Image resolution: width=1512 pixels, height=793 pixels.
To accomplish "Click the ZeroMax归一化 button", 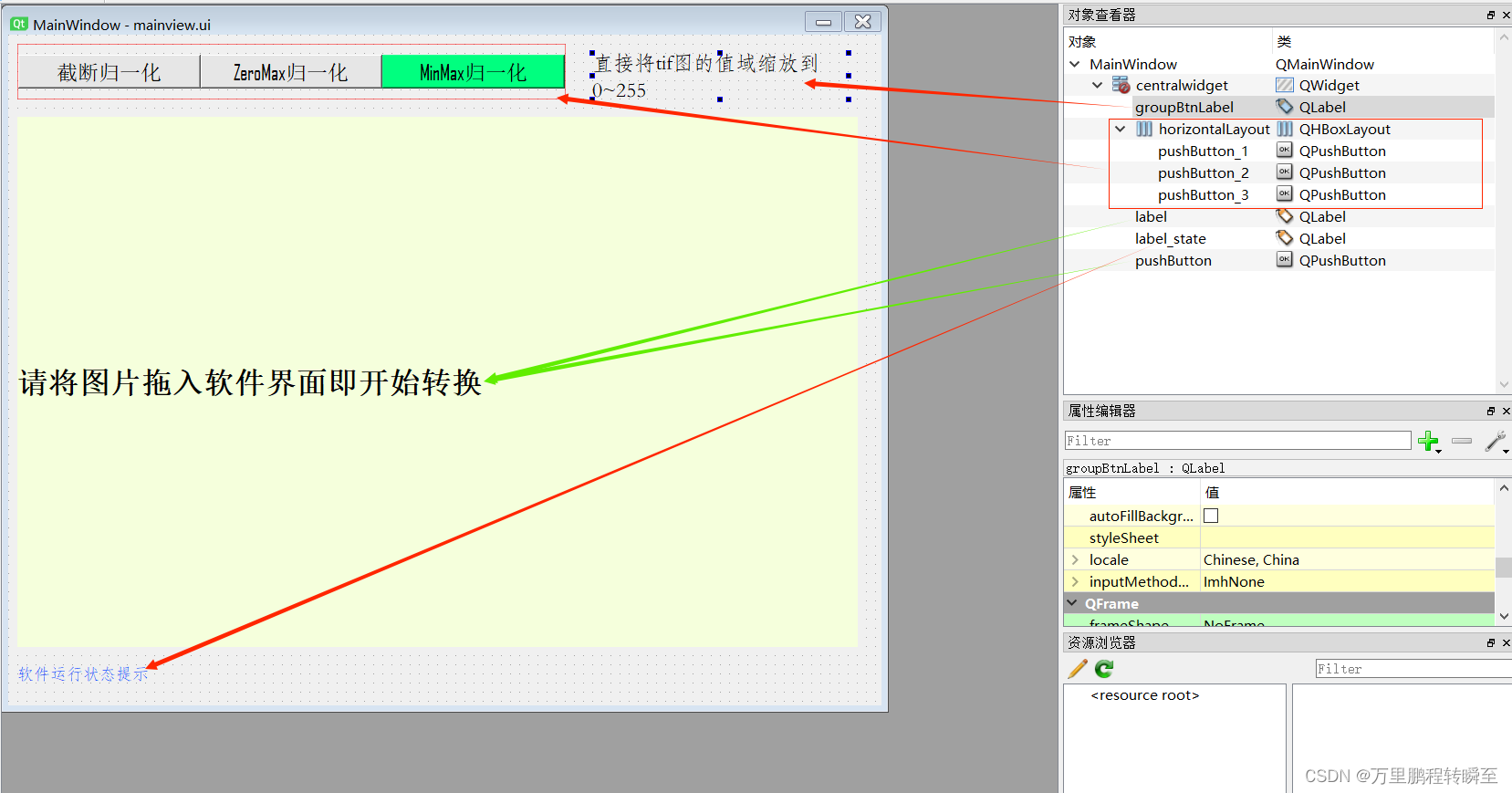I will 290,72.
